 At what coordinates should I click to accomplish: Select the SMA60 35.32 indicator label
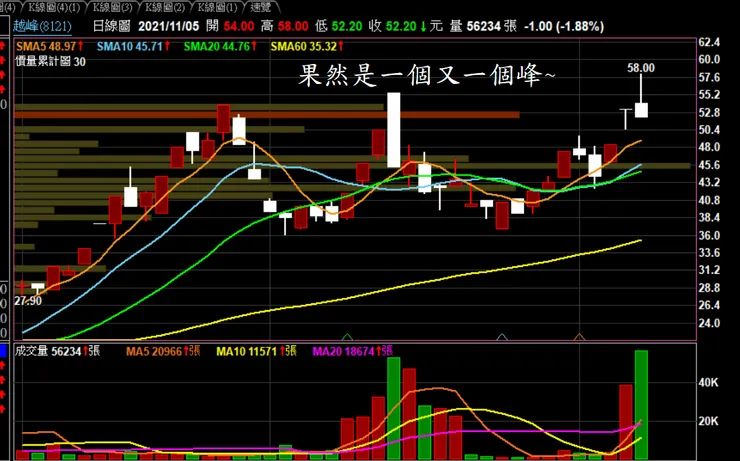(x=307, y=46)
